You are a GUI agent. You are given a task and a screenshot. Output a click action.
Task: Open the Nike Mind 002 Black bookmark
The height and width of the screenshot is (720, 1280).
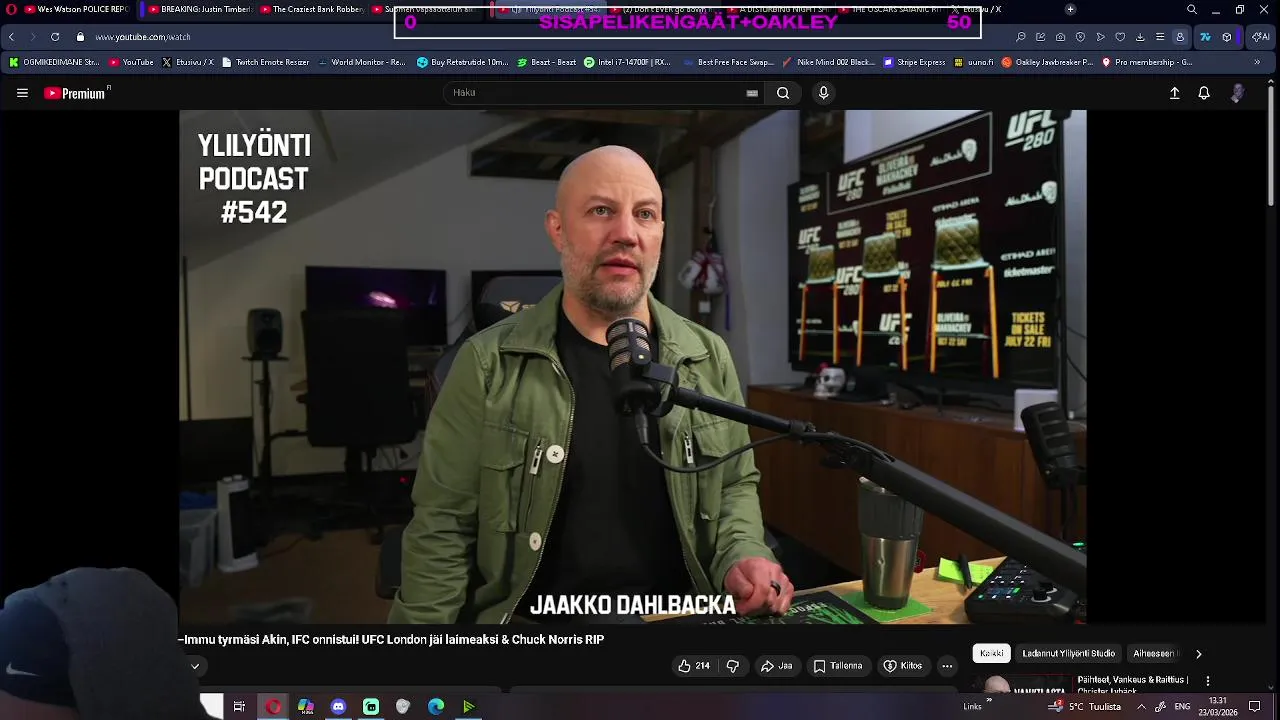[829, 62]
